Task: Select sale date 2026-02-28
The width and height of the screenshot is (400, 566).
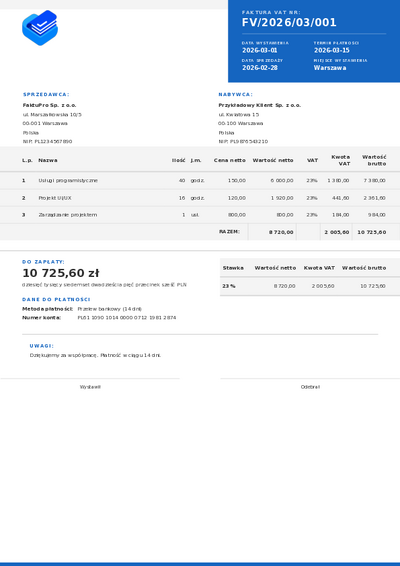Action: coord(260,68)
